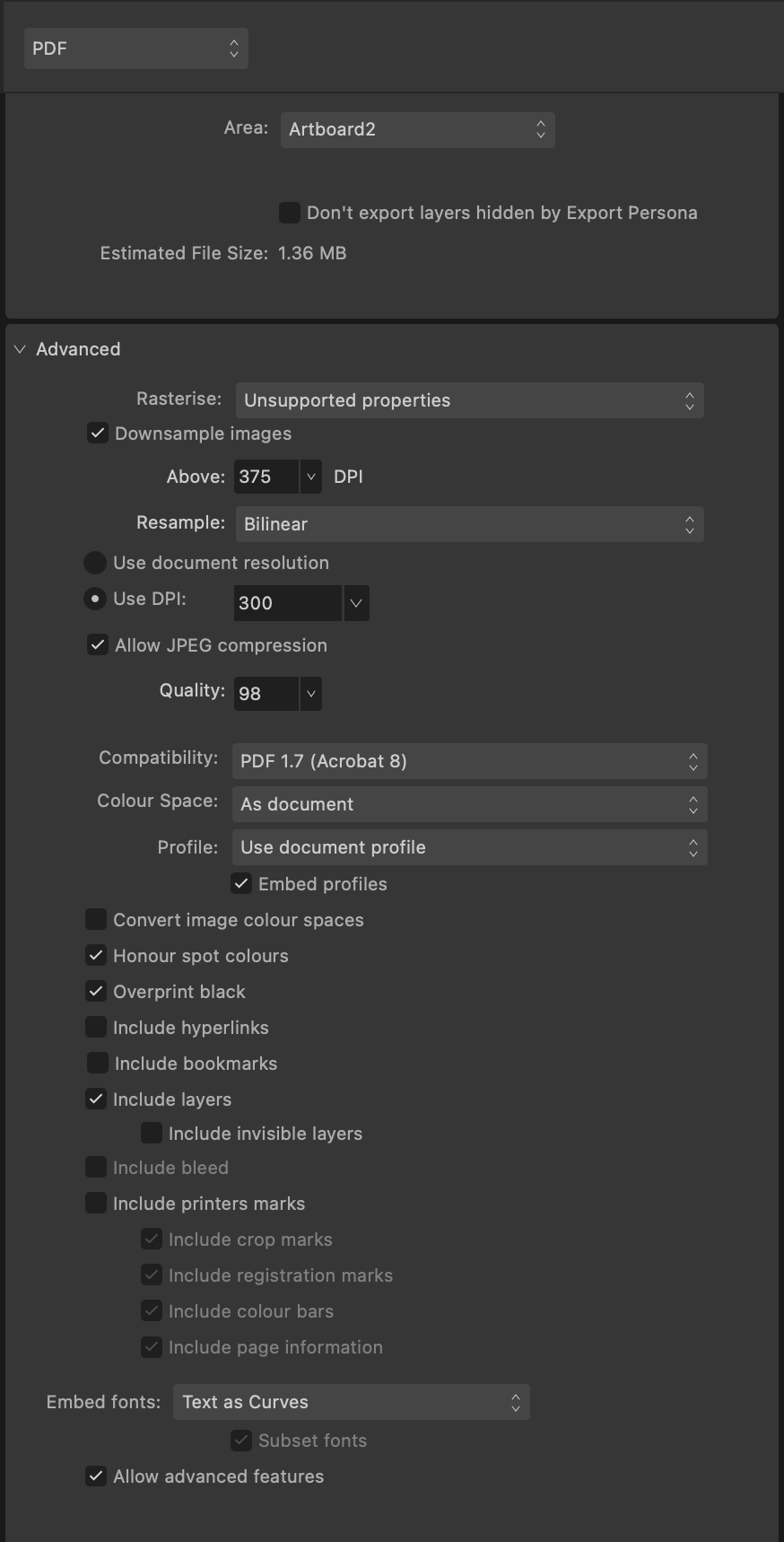Check Include printers marks

[96, 1204]
